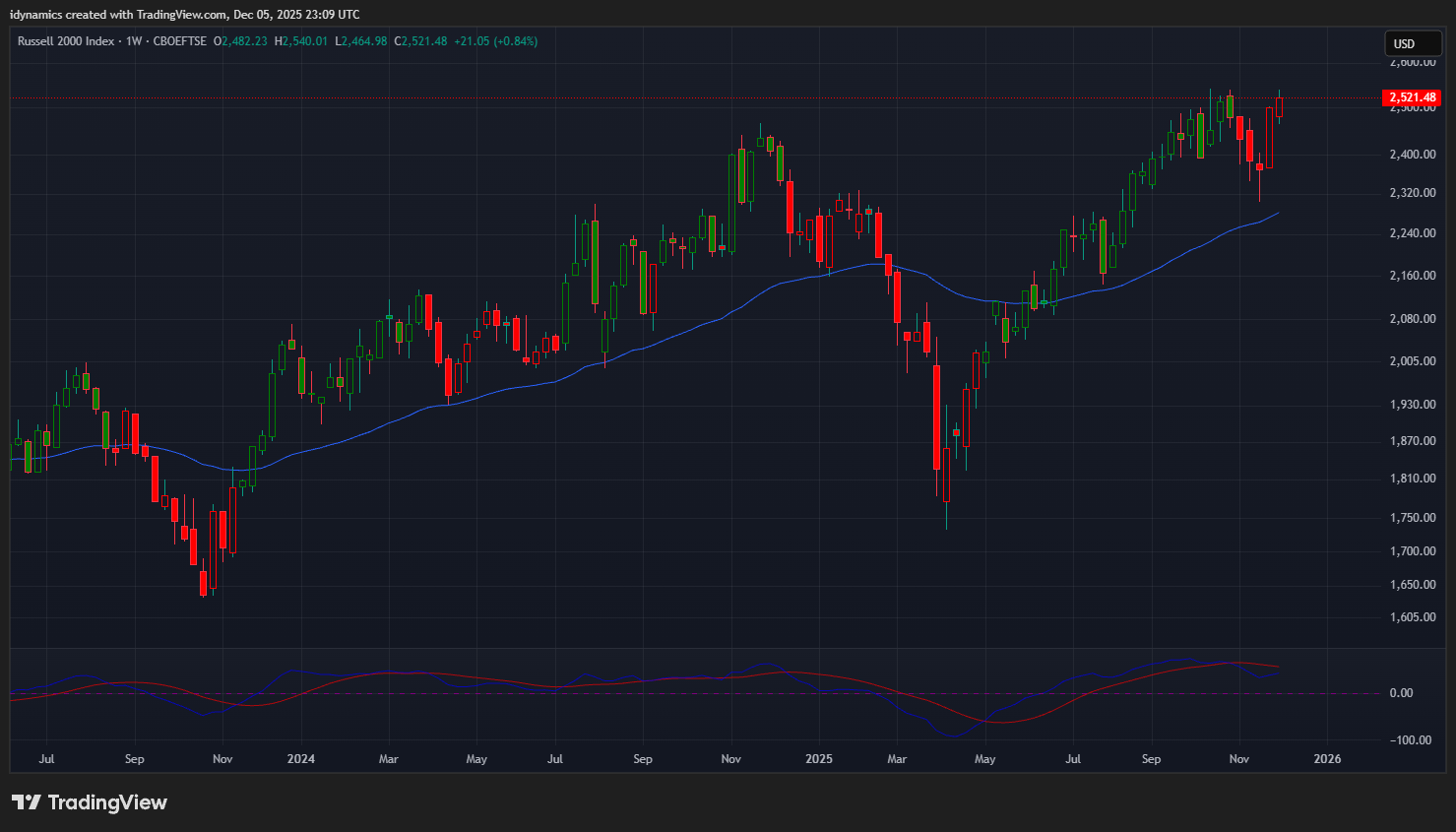This screenshot has height=832, width=1456.
Task: Click the high price value H2,540.01
Action: pos(301,41)
